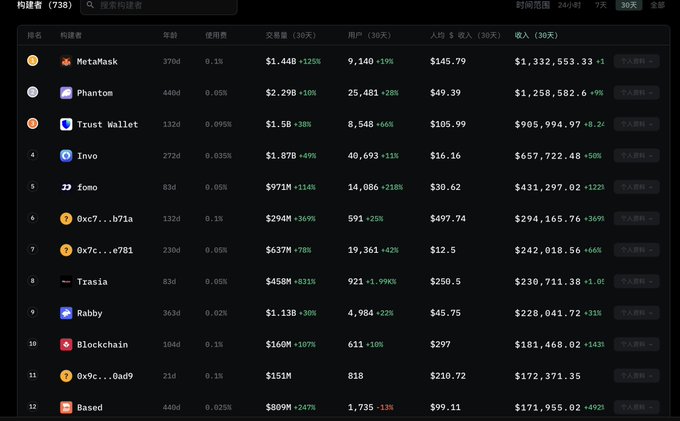The image size is (680, 421).
Task: Click fomo revenue $431,297.02
Action: [547, 187]
